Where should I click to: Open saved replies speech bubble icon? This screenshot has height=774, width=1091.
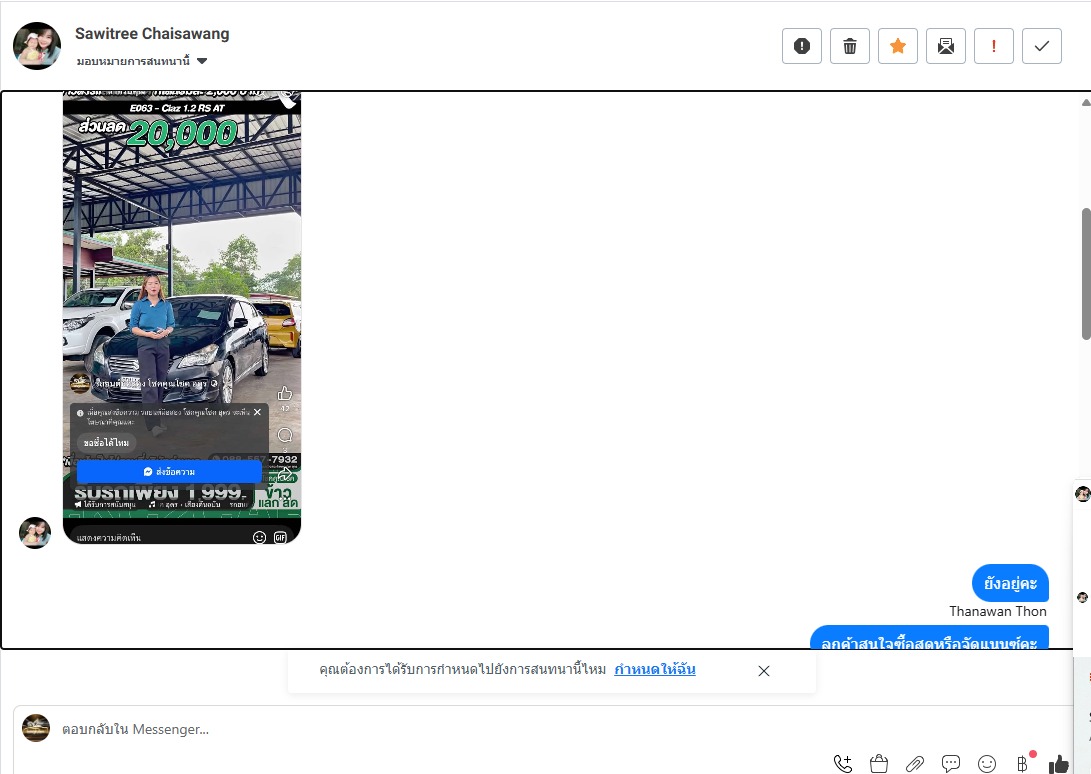[951, 764]
